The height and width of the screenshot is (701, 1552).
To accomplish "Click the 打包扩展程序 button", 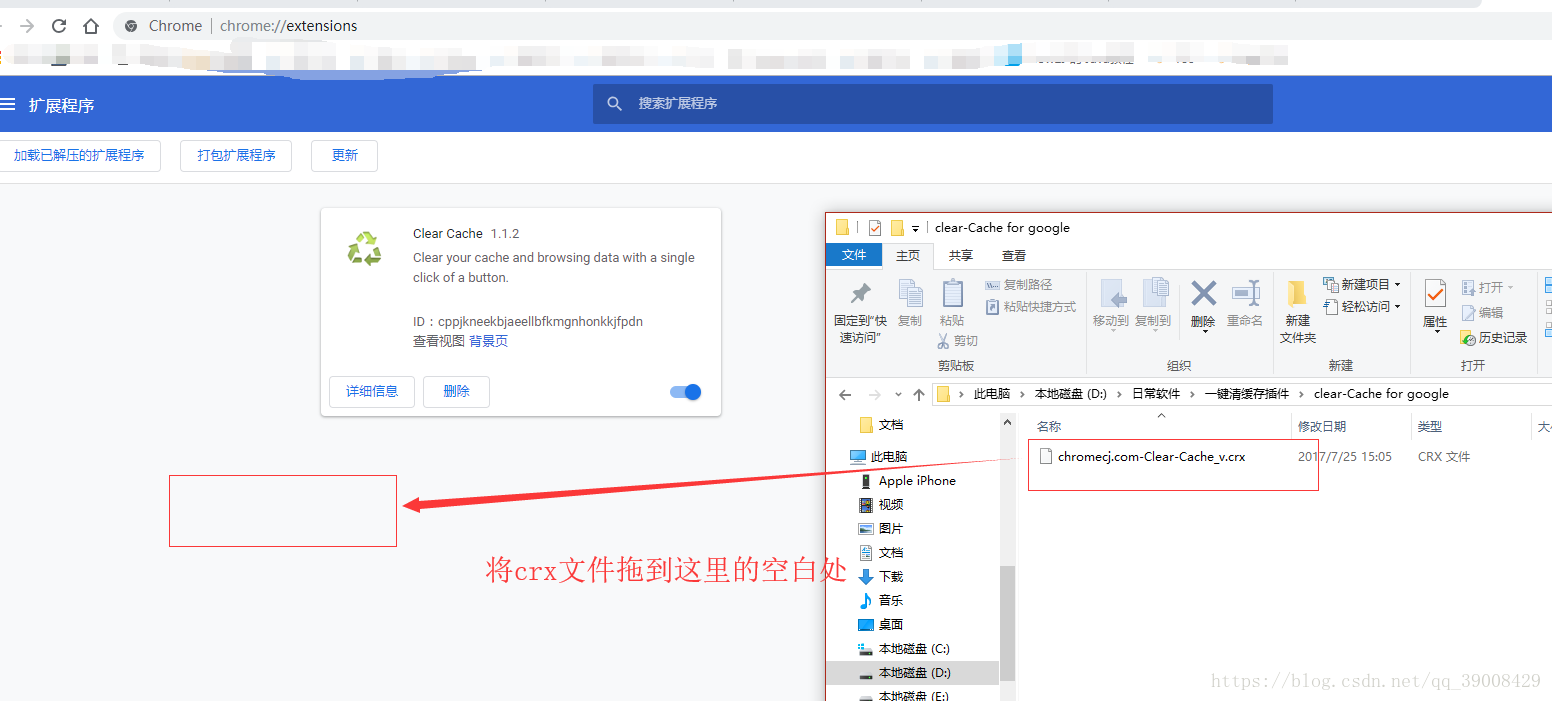I will 236,156.
